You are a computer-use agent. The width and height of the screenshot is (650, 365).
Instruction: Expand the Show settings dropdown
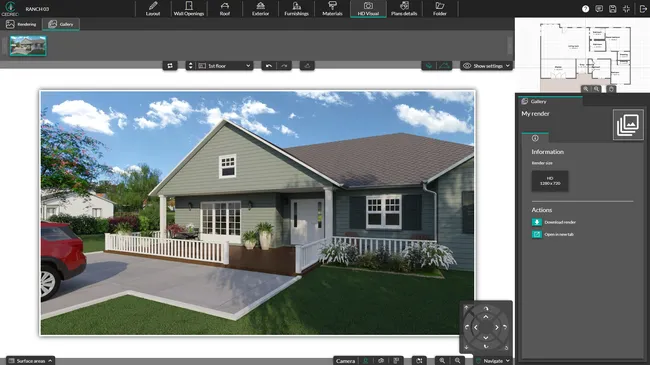(486, 66)
